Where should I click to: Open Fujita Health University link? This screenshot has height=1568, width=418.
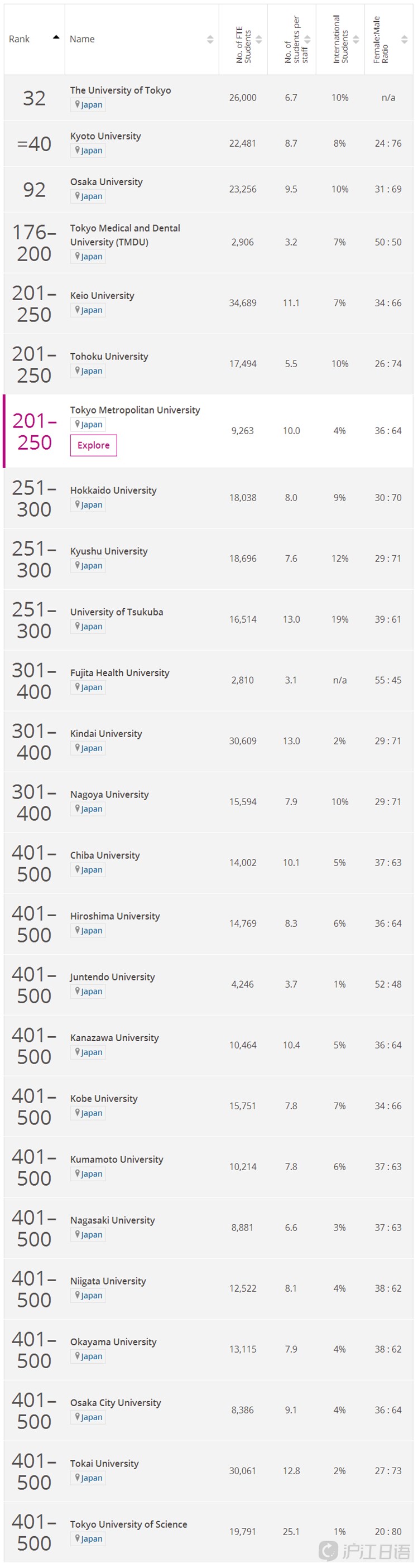[120, 672]
